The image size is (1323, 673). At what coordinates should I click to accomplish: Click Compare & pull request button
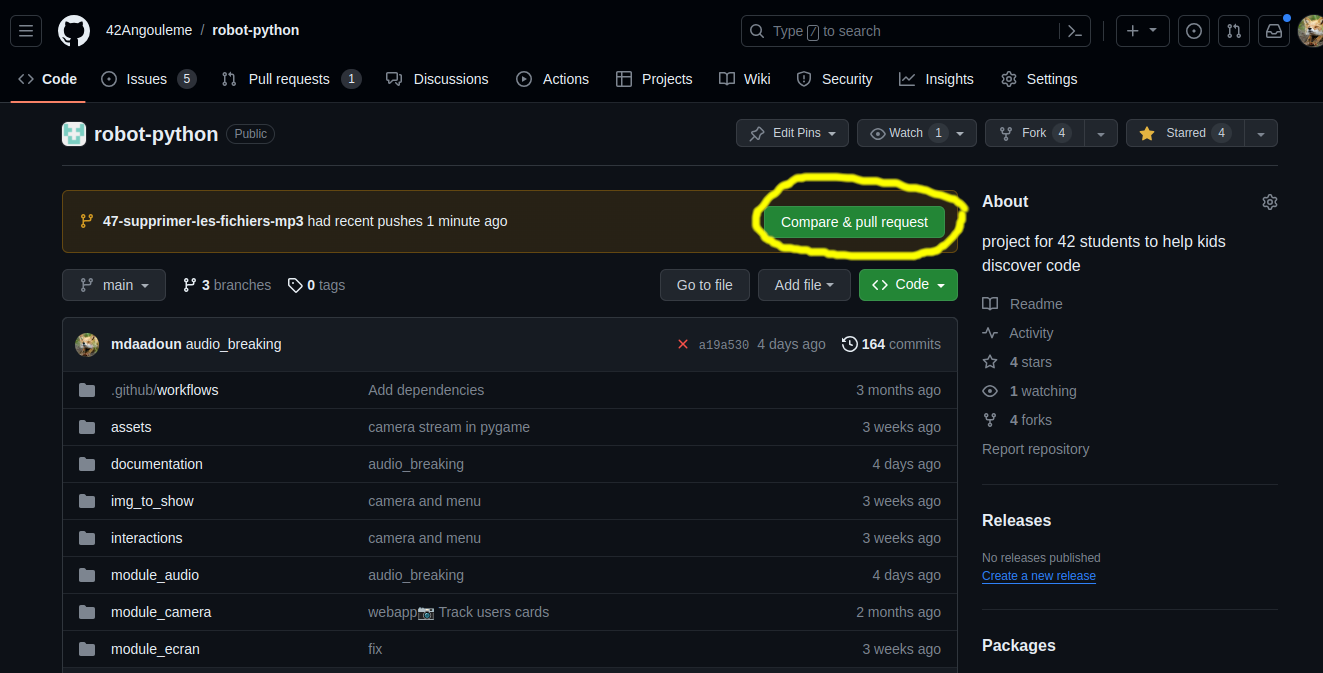pos(854,222)
